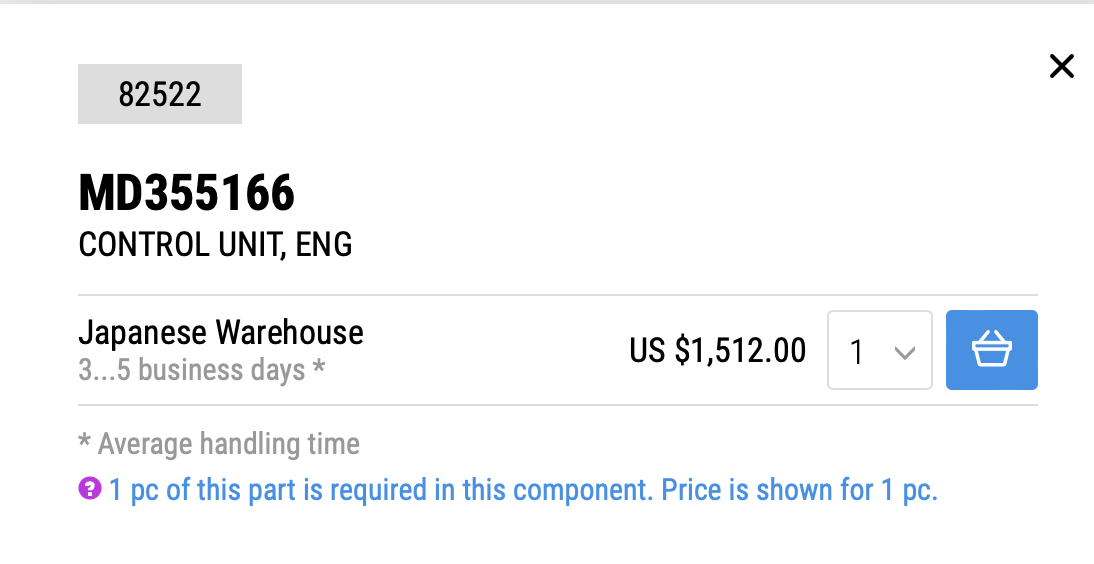Click the blue basket button
1094x564 pixels.
991,350
